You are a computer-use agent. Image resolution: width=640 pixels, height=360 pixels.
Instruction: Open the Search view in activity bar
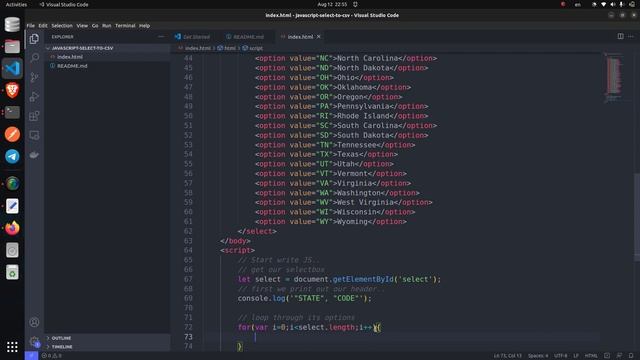34,58
